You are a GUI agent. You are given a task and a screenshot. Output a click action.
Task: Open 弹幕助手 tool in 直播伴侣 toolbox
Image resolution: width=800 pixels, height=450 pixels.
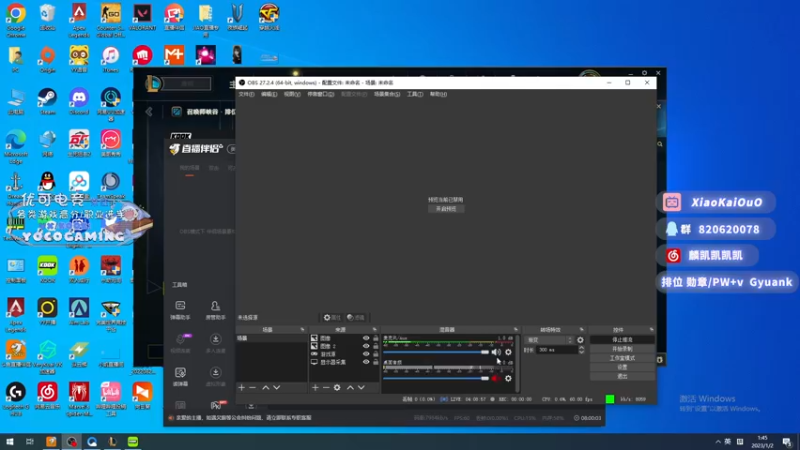pos(180,310)
